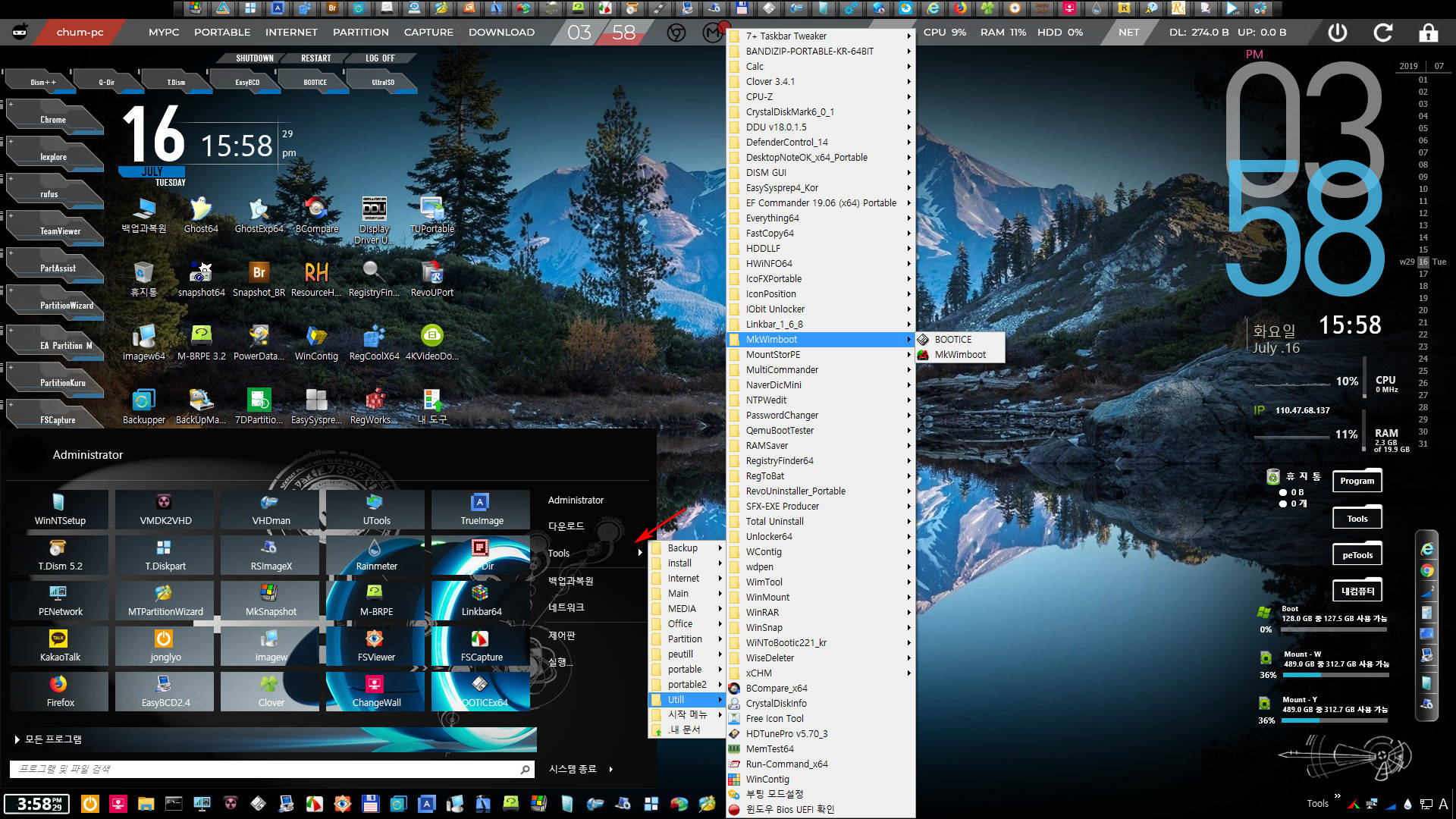Expand the Tools entry in start menu

pos(595,553)
